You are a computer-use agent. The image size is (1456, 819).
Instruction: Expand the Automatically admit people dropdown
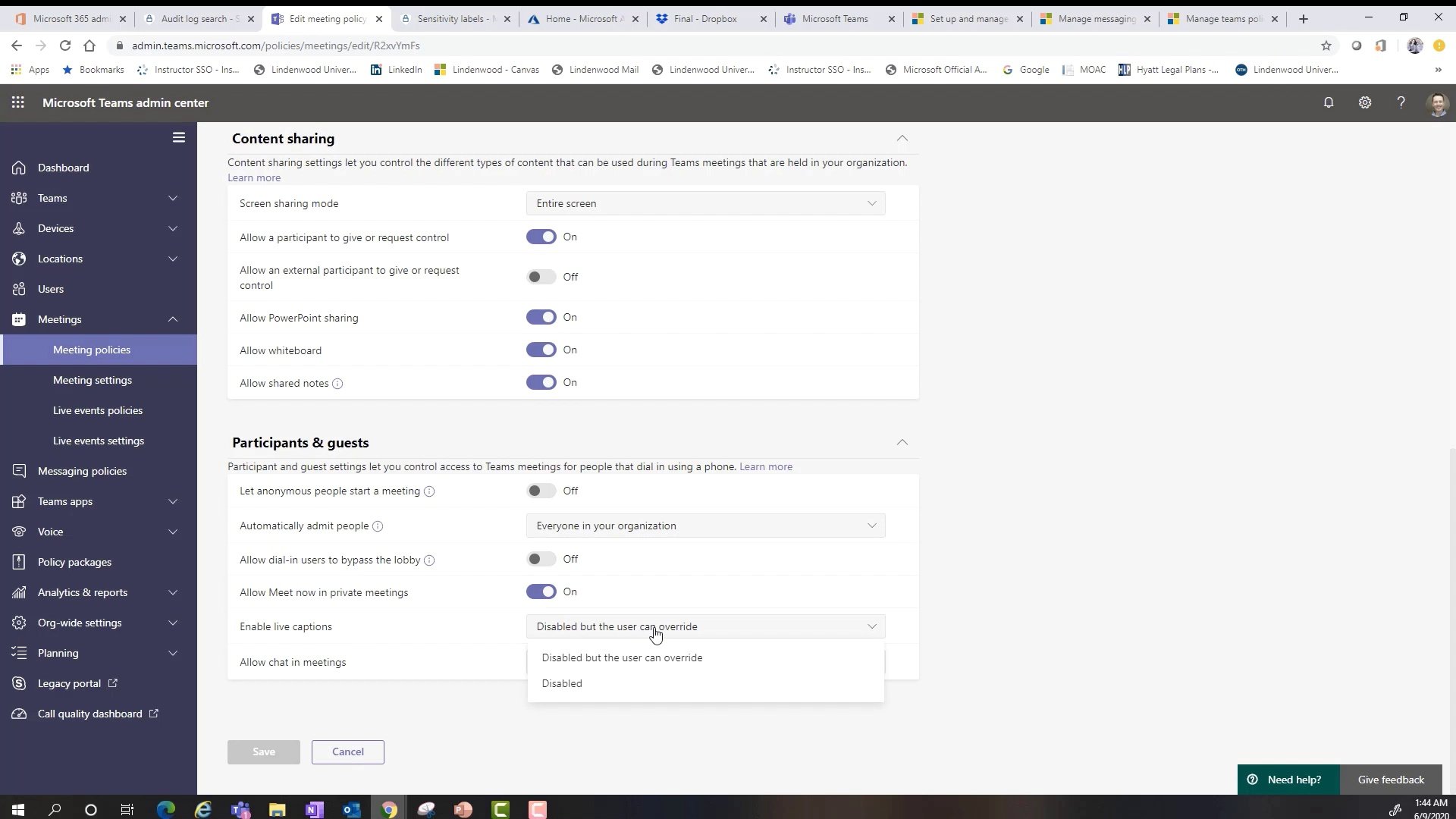pyautogui.click(x=705, y=525)
